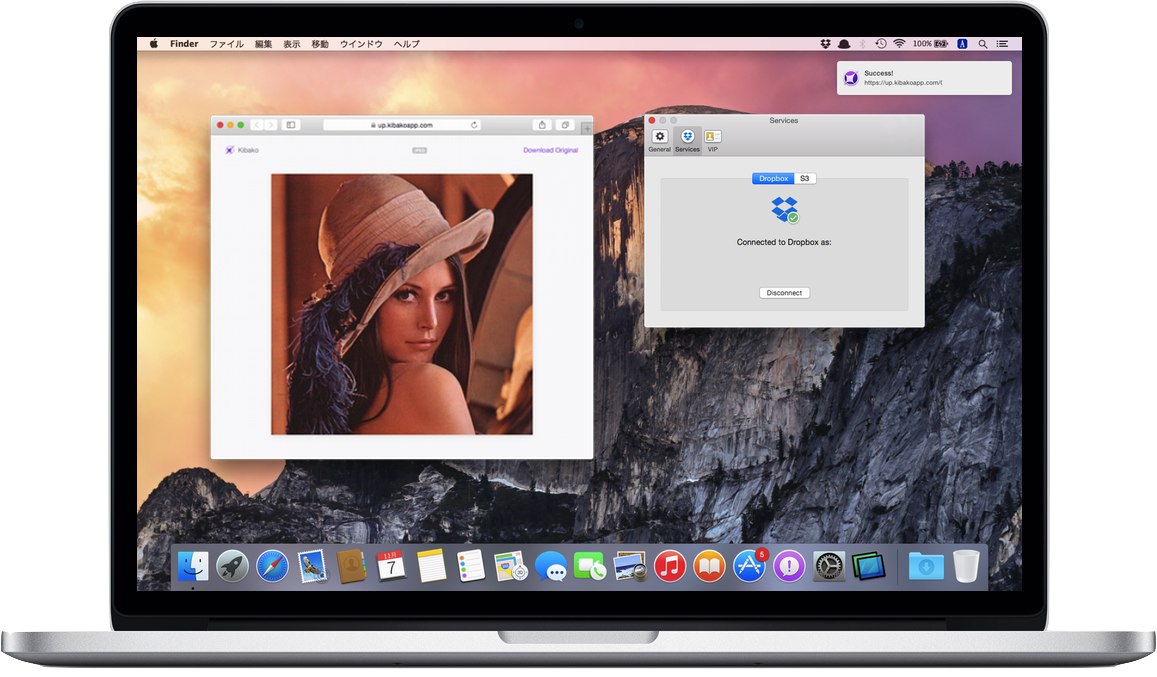
Task: Reload the page in Safari
Action: pyautogui.click(x=474, y=125)
